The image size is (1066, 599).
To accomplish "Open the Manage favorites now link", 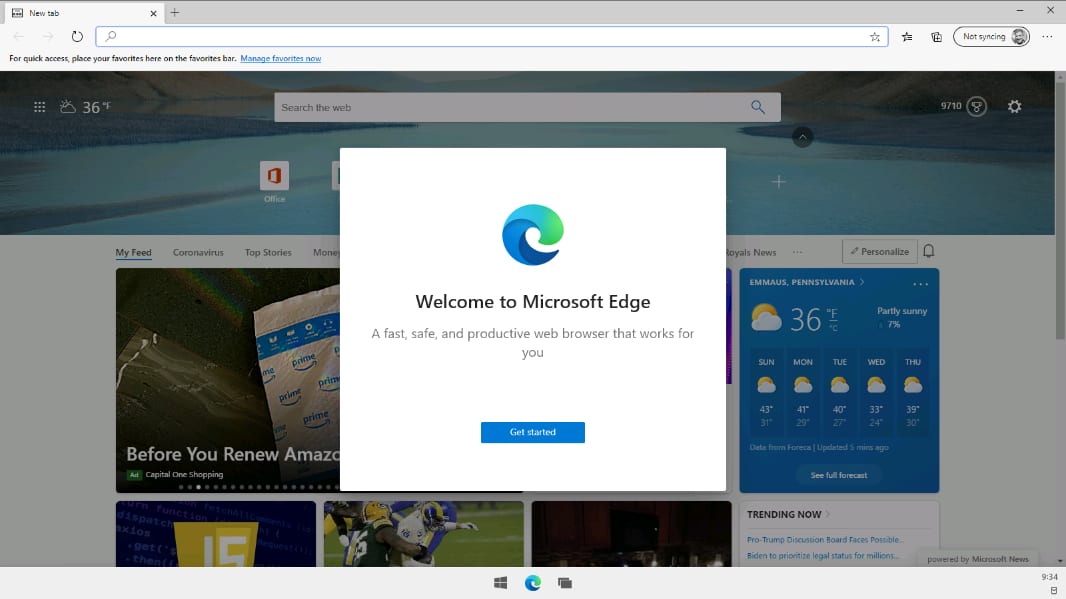I will pyautogui.click(x=280, y=59).
